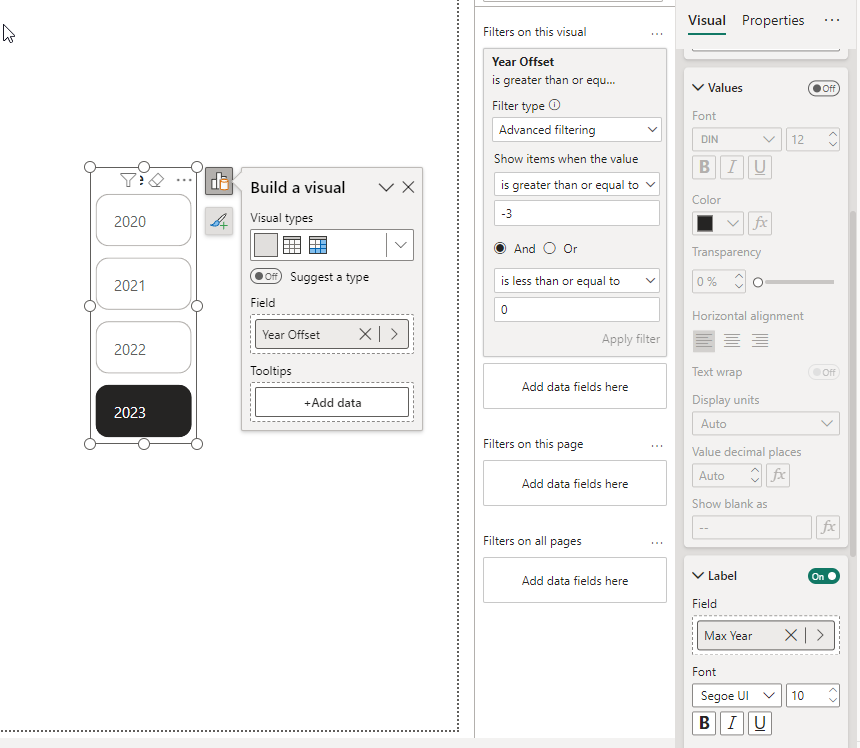The width and height of the screenshot is (860, 748).
Task: Toggle italic in Values section
Action: (x=732, y=167)
